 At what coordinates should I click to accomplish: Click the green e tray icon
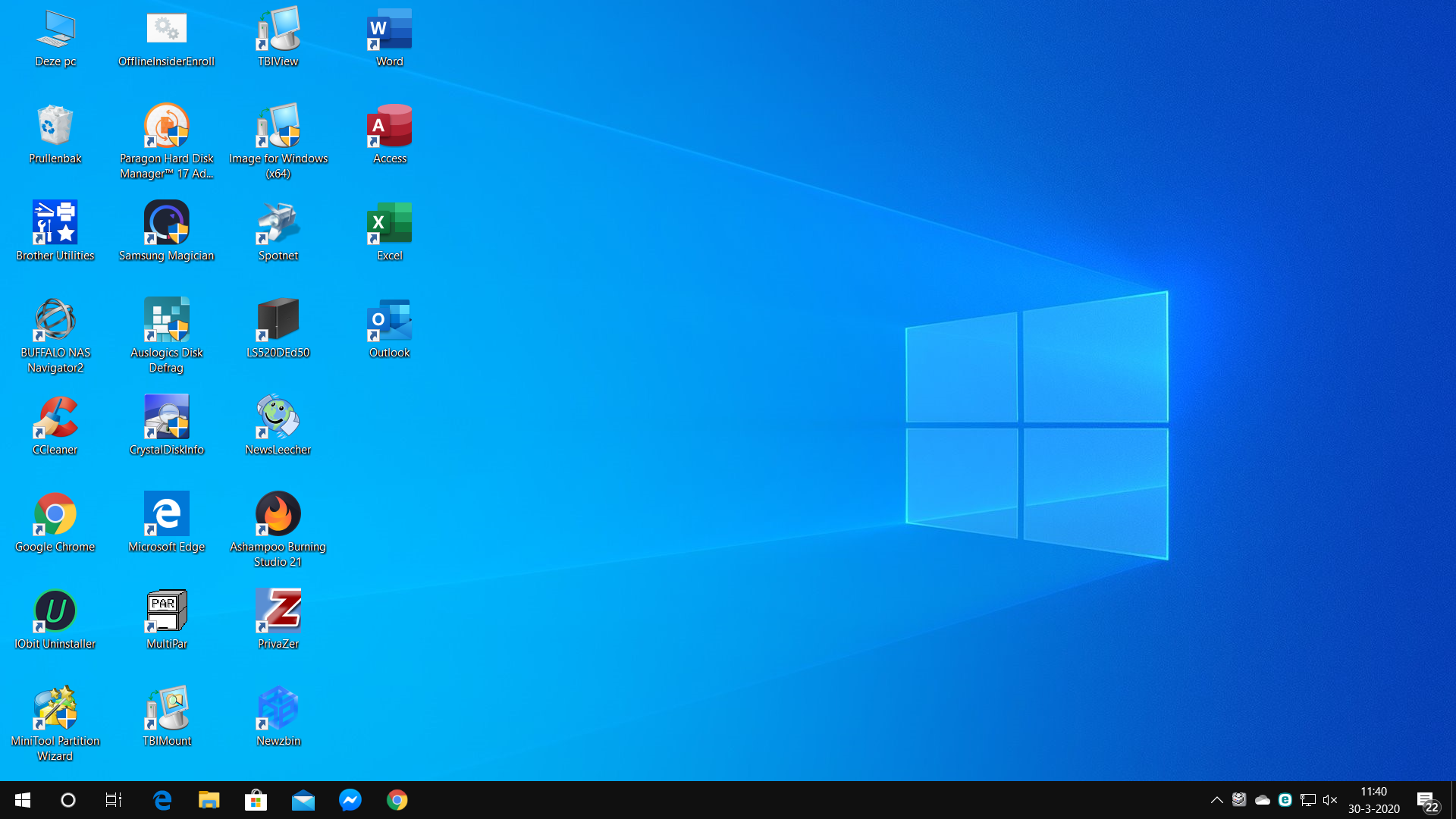1285,800
